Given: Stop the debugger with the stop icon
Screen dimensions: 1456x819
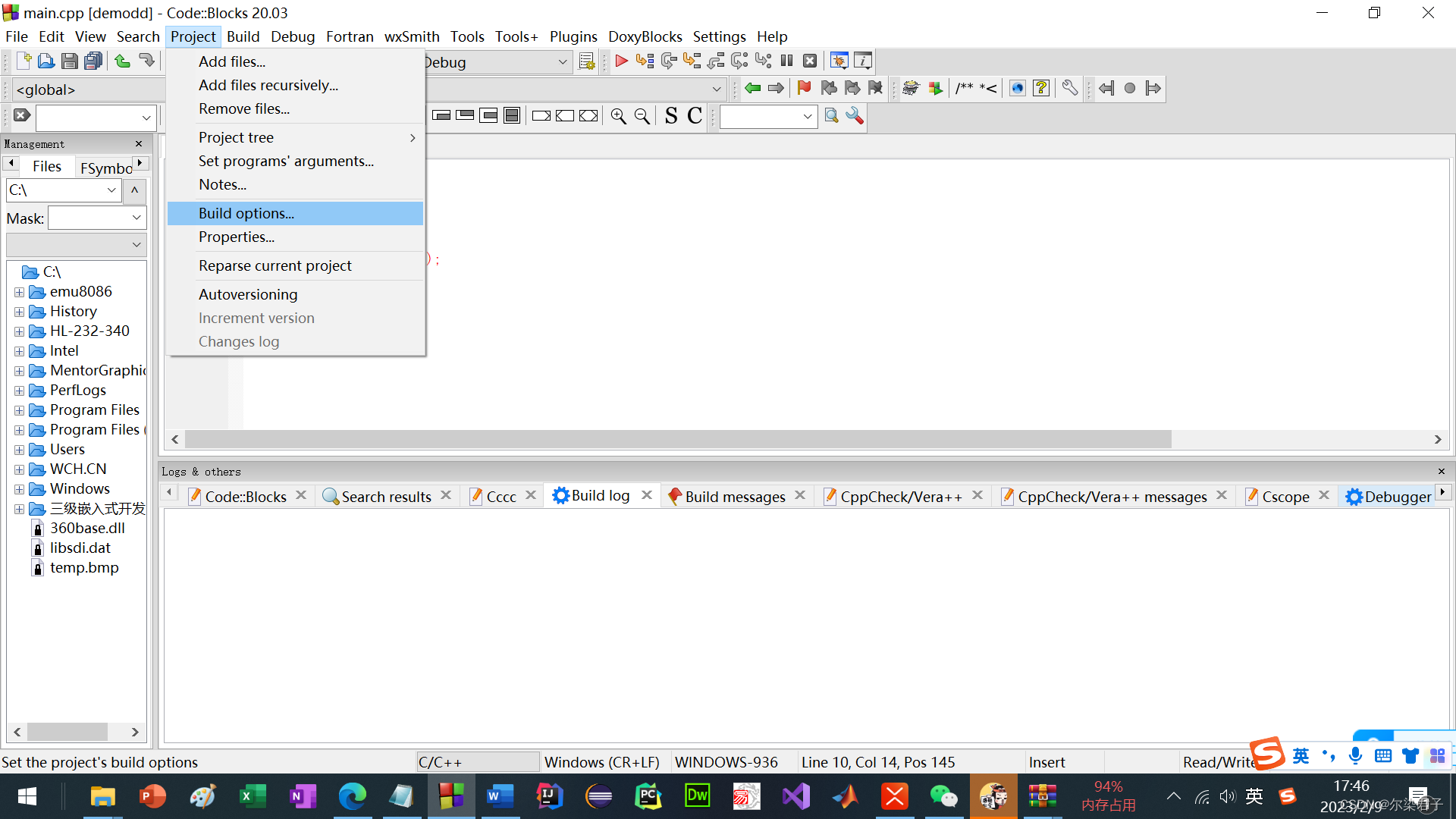Looking at the screenshot, I should coord(810,61).
